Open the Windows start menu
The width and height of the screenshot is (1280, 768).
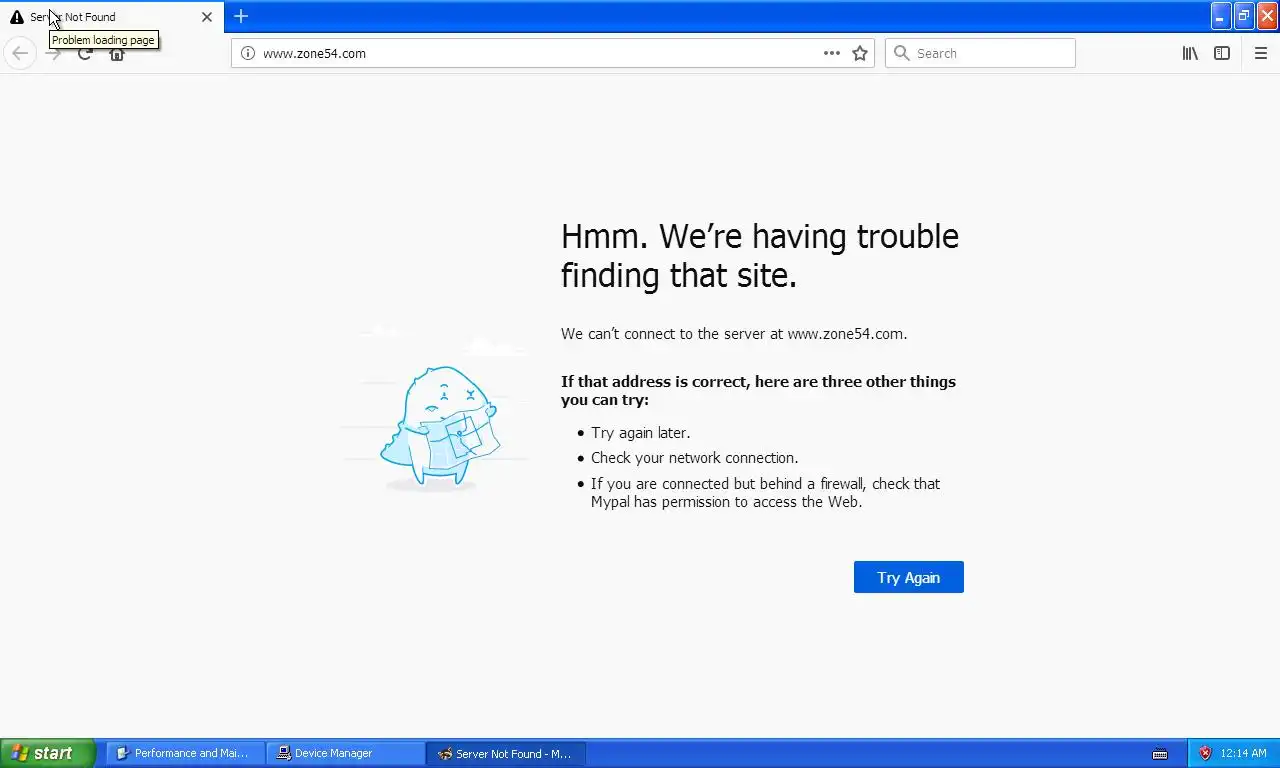pos(47,753)
